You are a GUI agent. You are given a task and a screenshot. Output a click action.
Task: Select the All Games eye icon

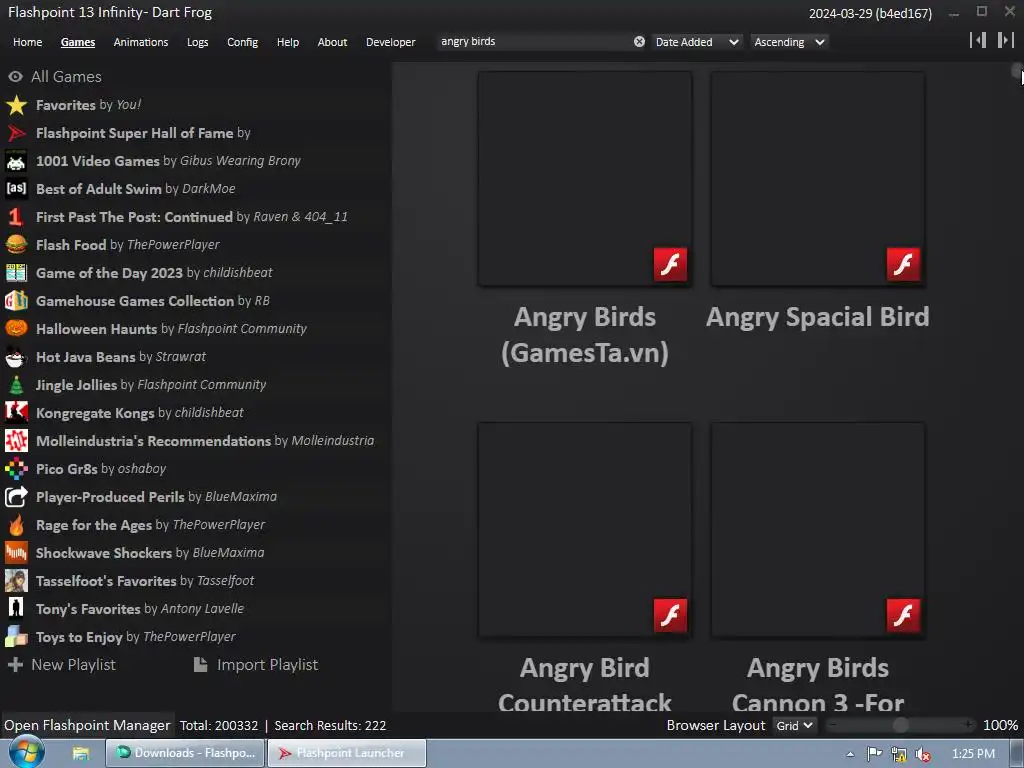(x=16, y=77)
